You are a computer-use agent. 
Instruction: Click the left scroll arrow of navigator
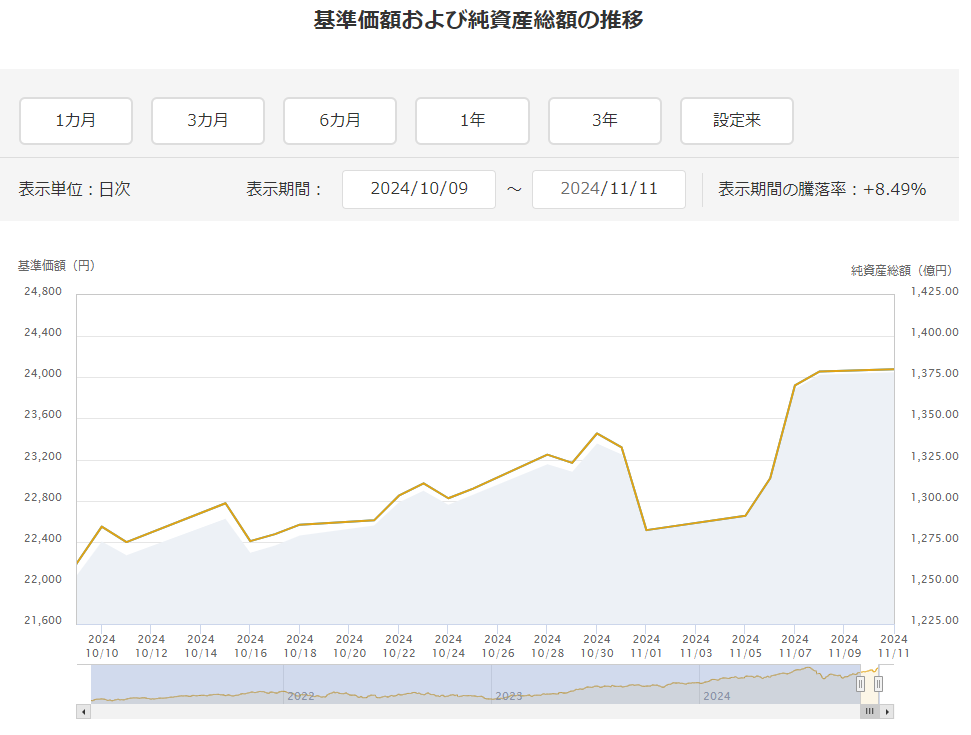coord(84,712)
